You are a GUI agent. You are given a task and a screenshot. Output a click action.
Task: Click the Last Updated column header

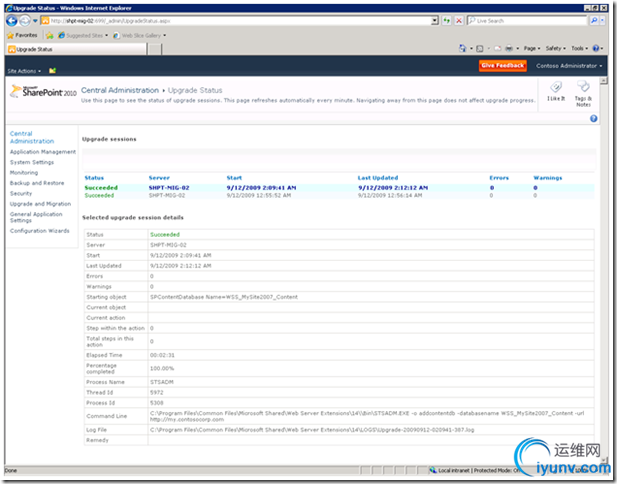(378, 178)
